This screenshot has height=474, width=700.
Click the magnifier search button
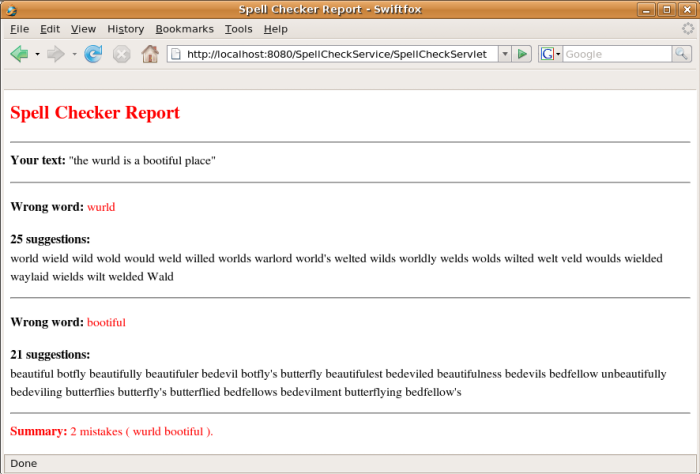pyautogui.click(x=681, y=54)
